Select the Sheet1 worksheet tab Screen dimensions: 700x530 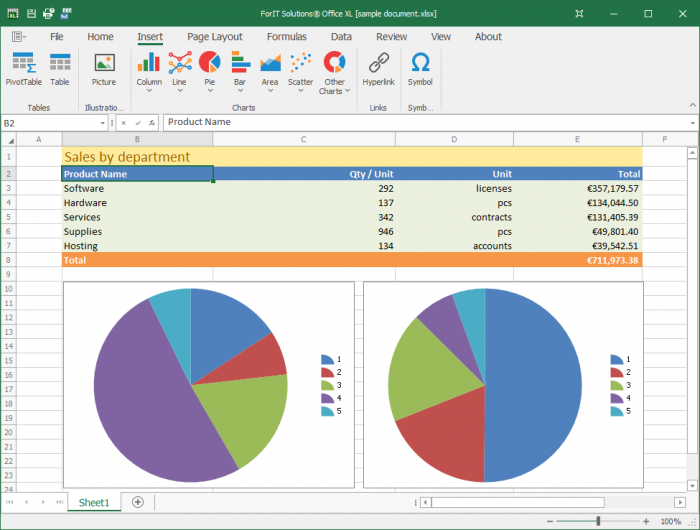coord(94,501)
